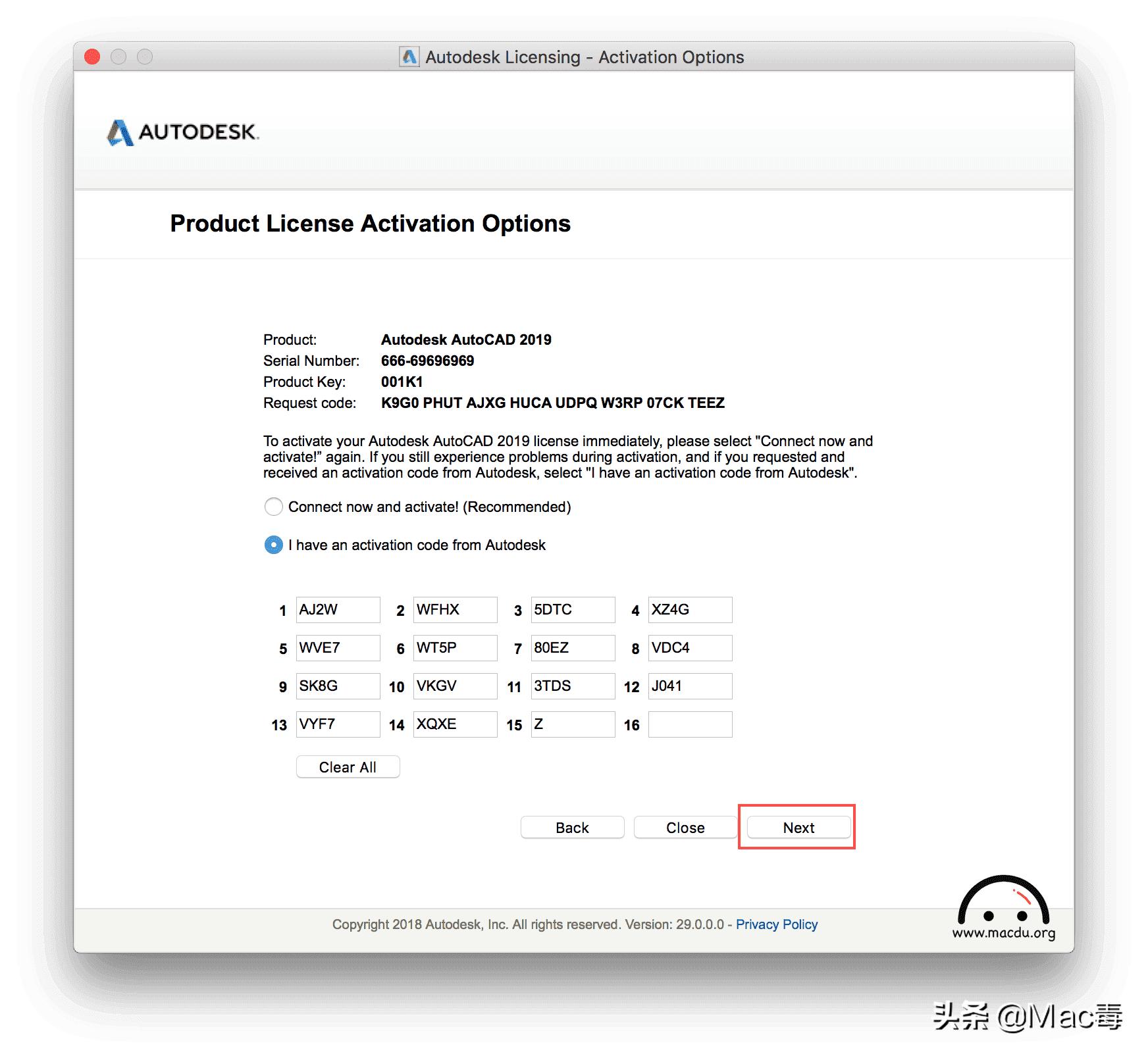This screenshot has height=1058, width=1148.
Task: Click activation code field 4 containing XZ4G
Action: click(690, 610)
